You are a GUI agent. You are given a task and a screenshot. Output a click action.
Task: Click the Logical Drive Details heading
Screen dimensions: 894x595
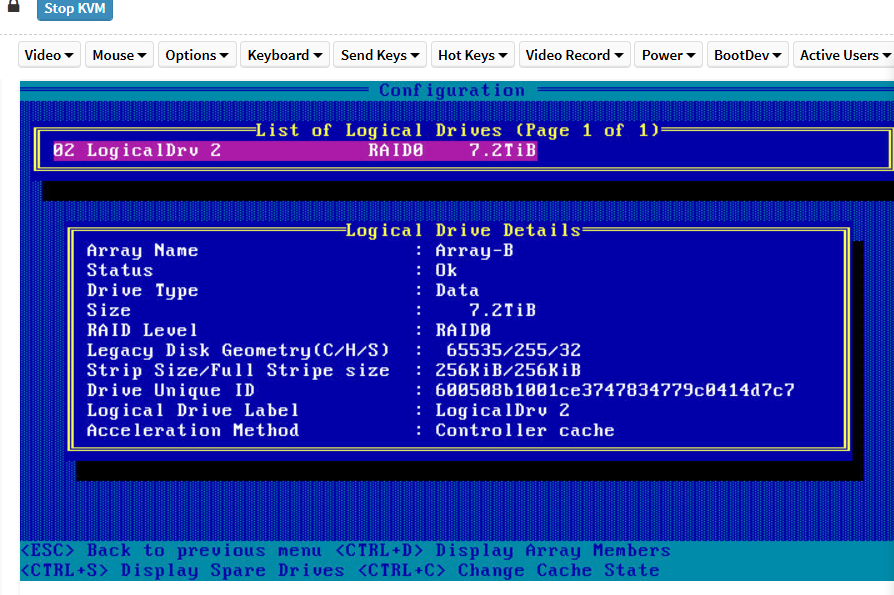coord(463,230)
